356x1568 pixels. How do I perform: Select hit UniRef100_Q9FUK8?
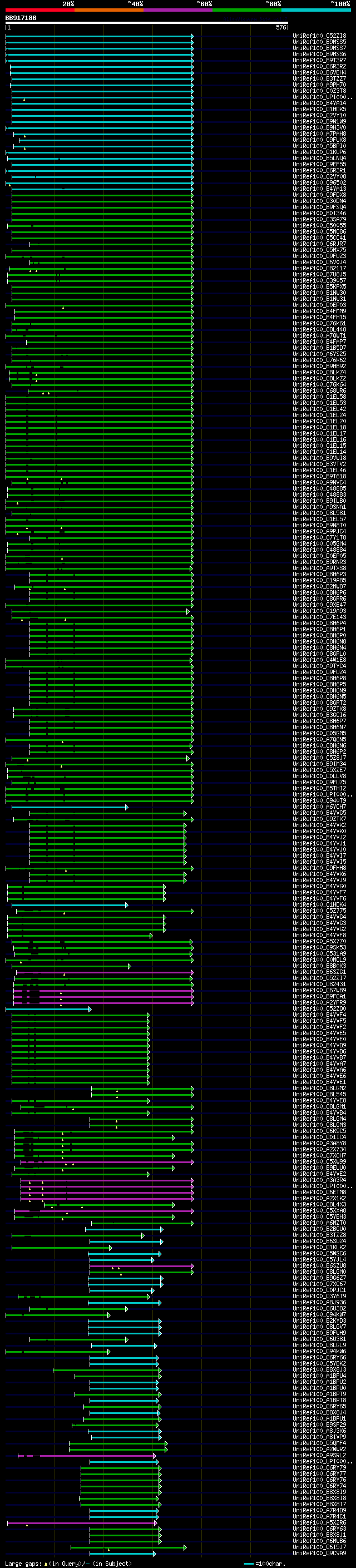click(319, 140)
